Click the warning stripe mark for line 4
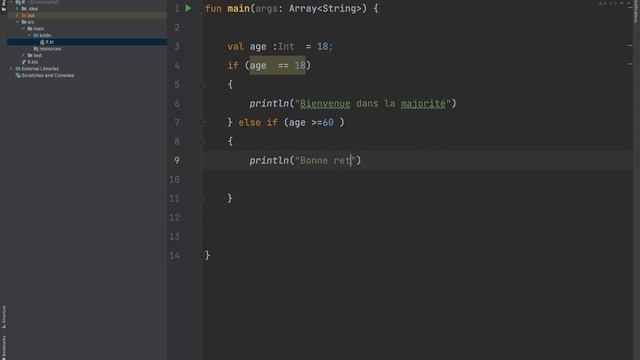 [x=630, y=64]
